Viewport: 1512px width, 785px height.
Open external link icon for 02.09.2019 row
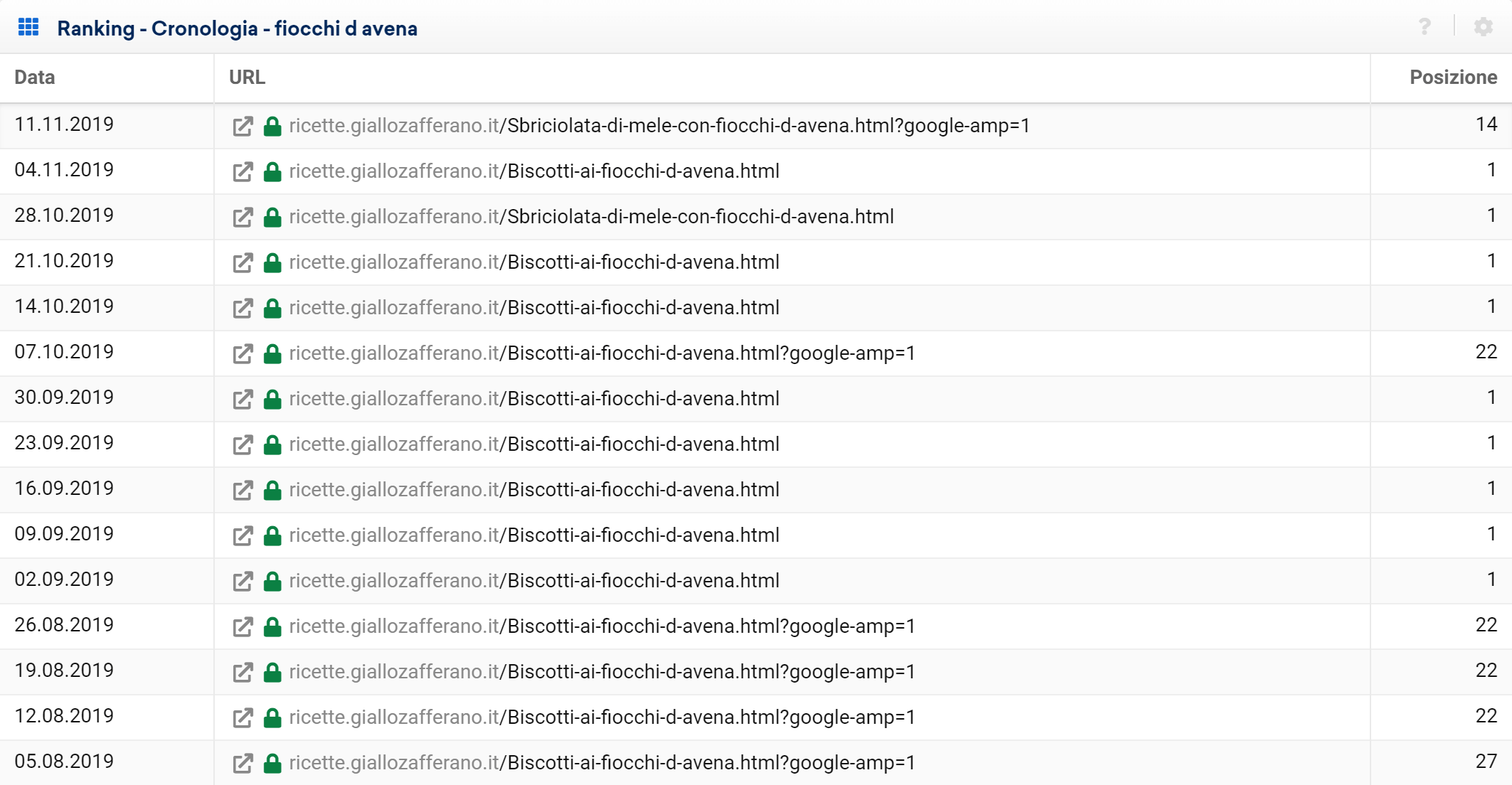pyautogui.click(x=243, y=582)
